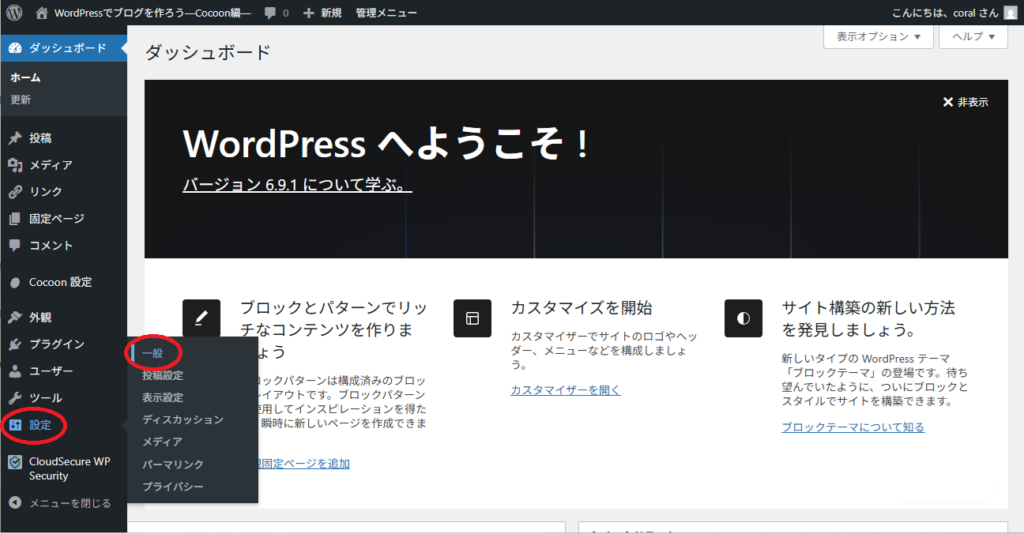The width and height of the screenshot is (1024, 534).
Task: Click the ユーザー label in the sidebar
Action: coord(51,371)
